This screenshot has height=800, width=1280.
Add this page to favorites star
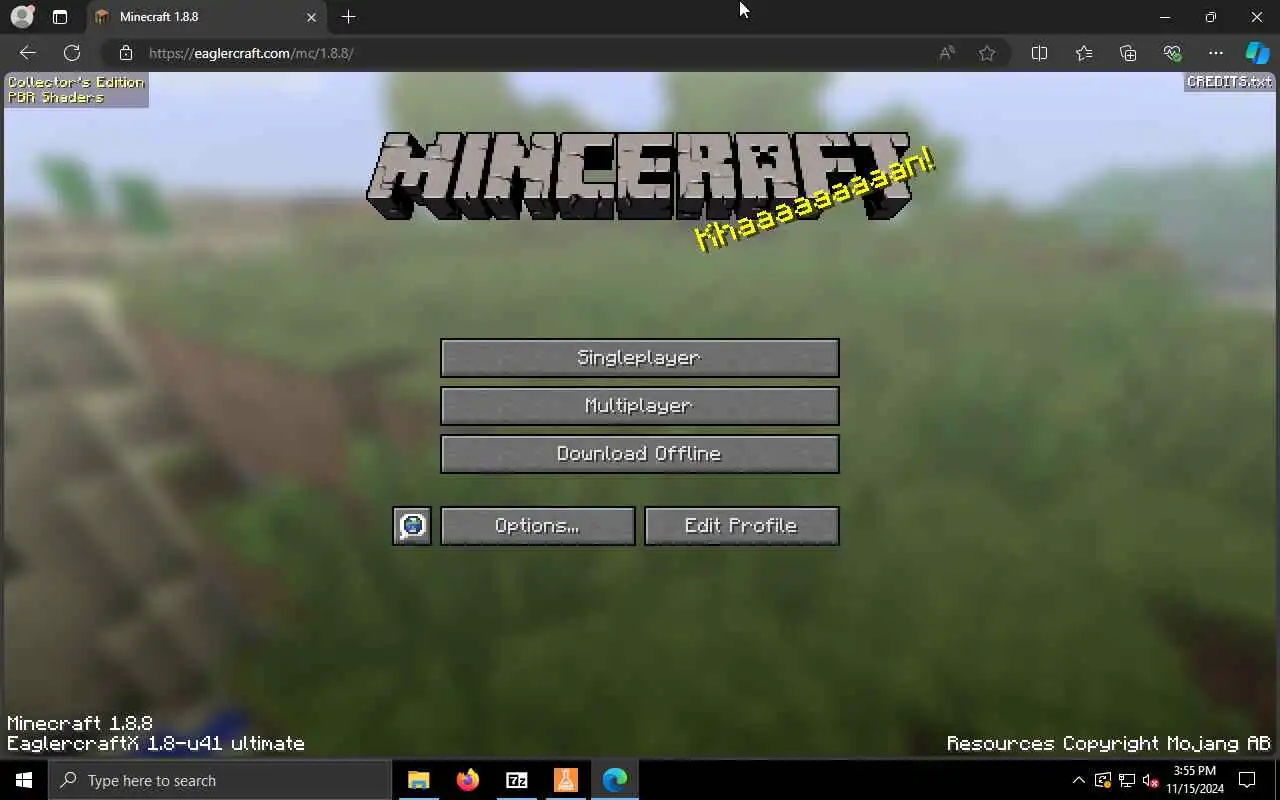987,53
